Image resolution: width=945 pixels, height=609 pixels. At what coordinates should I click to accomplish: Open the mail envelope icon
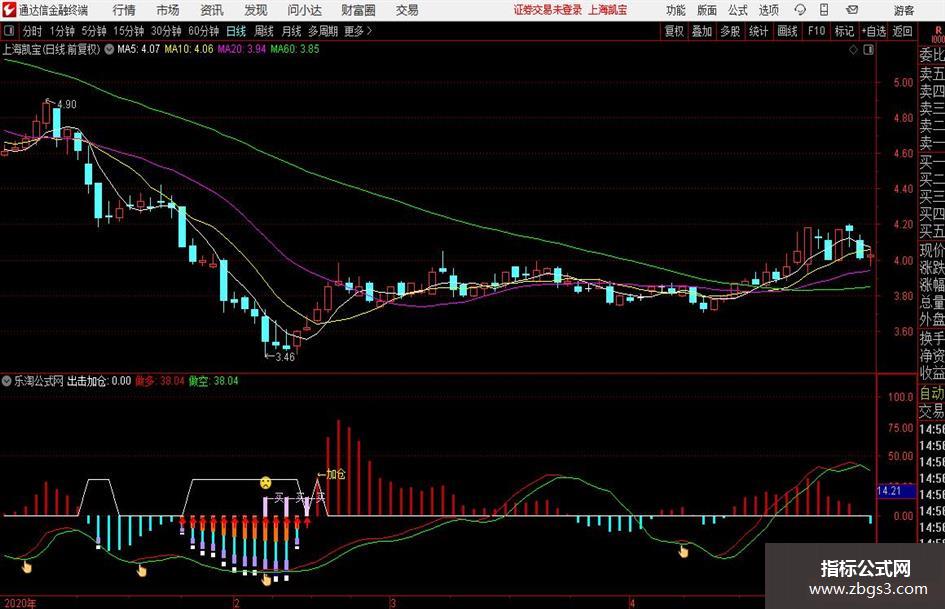tap(852, 10)
